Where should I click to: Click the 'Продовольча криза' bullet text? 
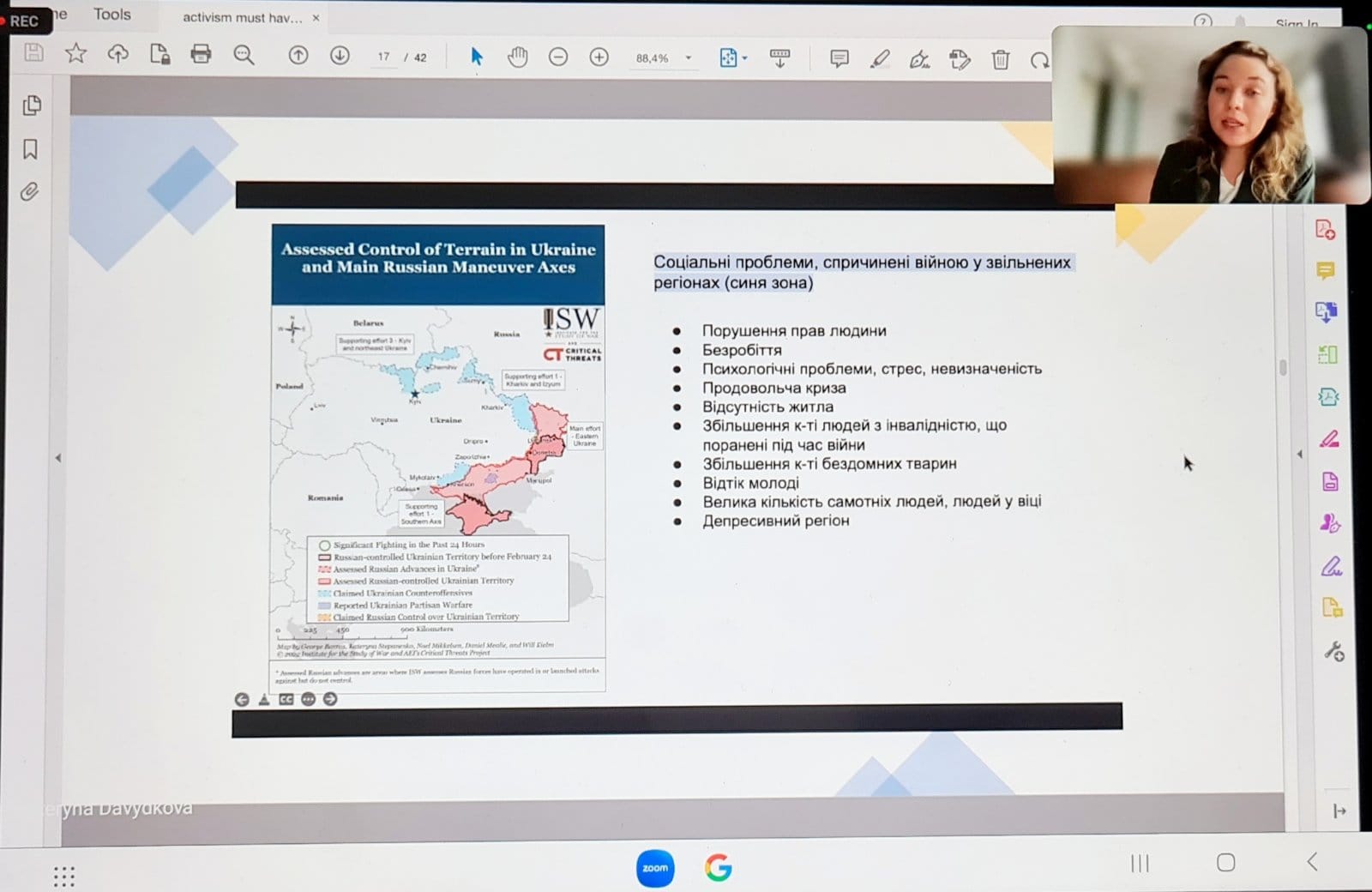click(x=774, y=388)
